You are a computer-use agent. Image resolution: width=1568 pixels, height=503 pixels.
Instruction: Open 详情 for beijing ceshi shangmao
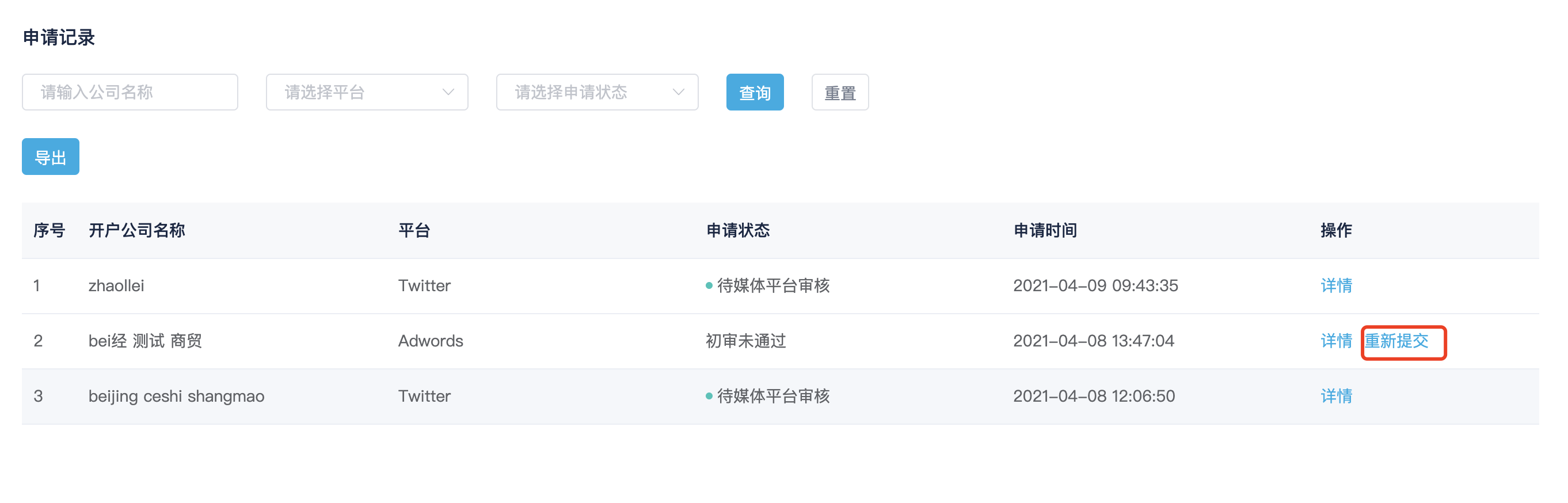point(1335,396)
